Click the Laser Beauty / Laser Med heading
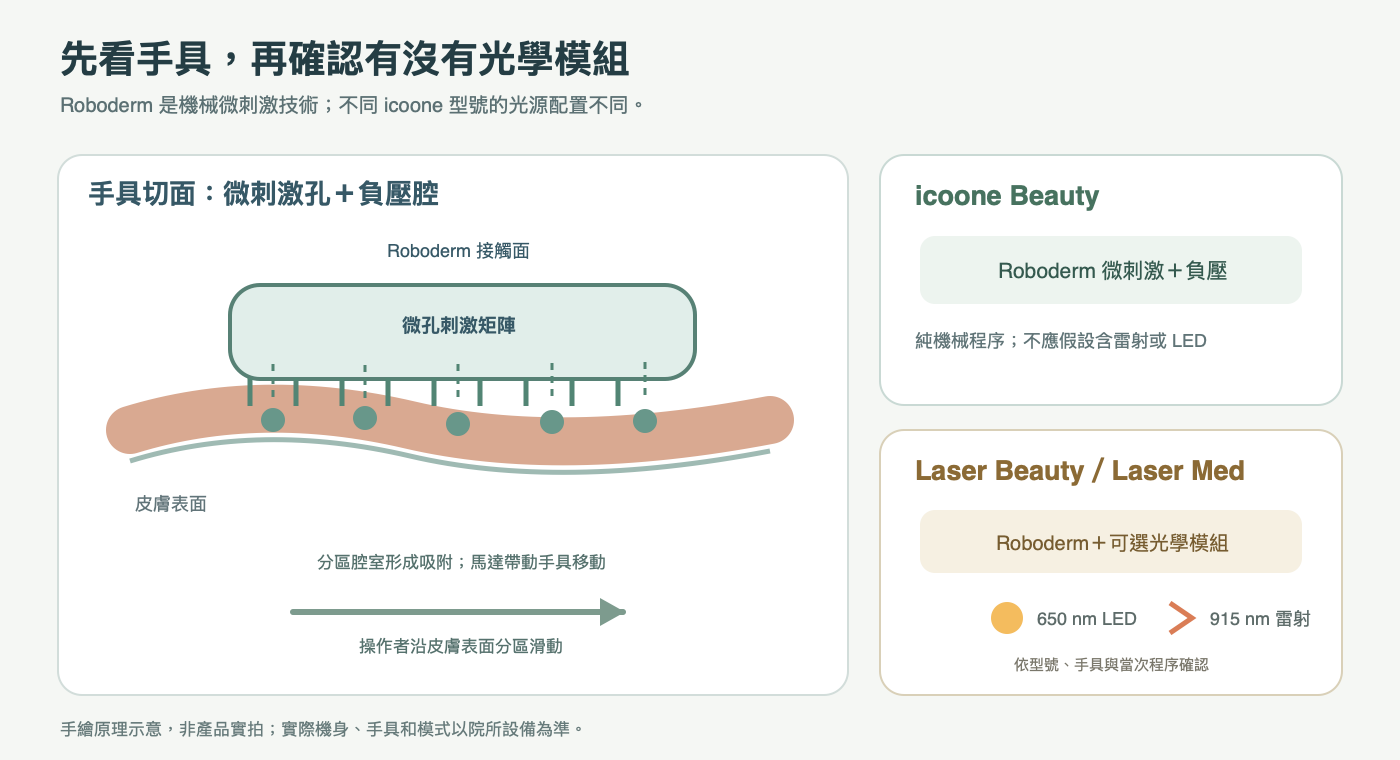 coord(1080,470)
